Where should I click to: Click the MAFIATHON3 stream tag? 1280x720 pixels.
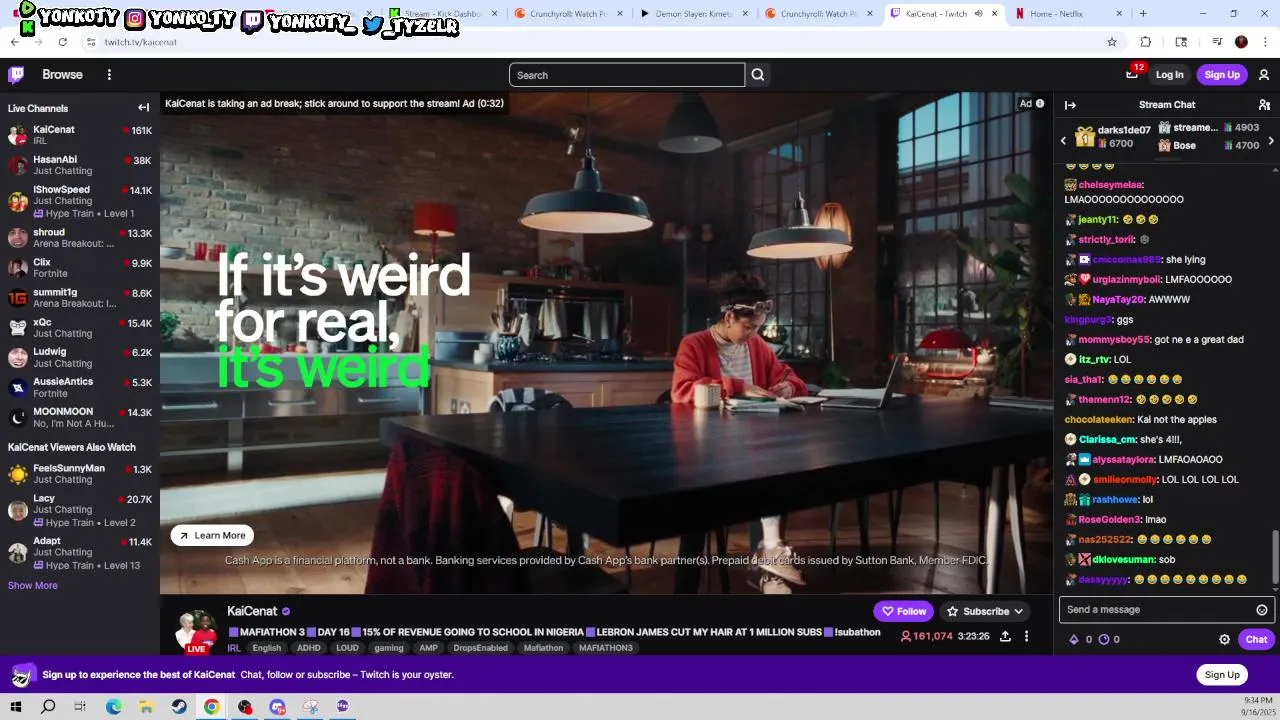pyautogui.click(x=606, y=648)
